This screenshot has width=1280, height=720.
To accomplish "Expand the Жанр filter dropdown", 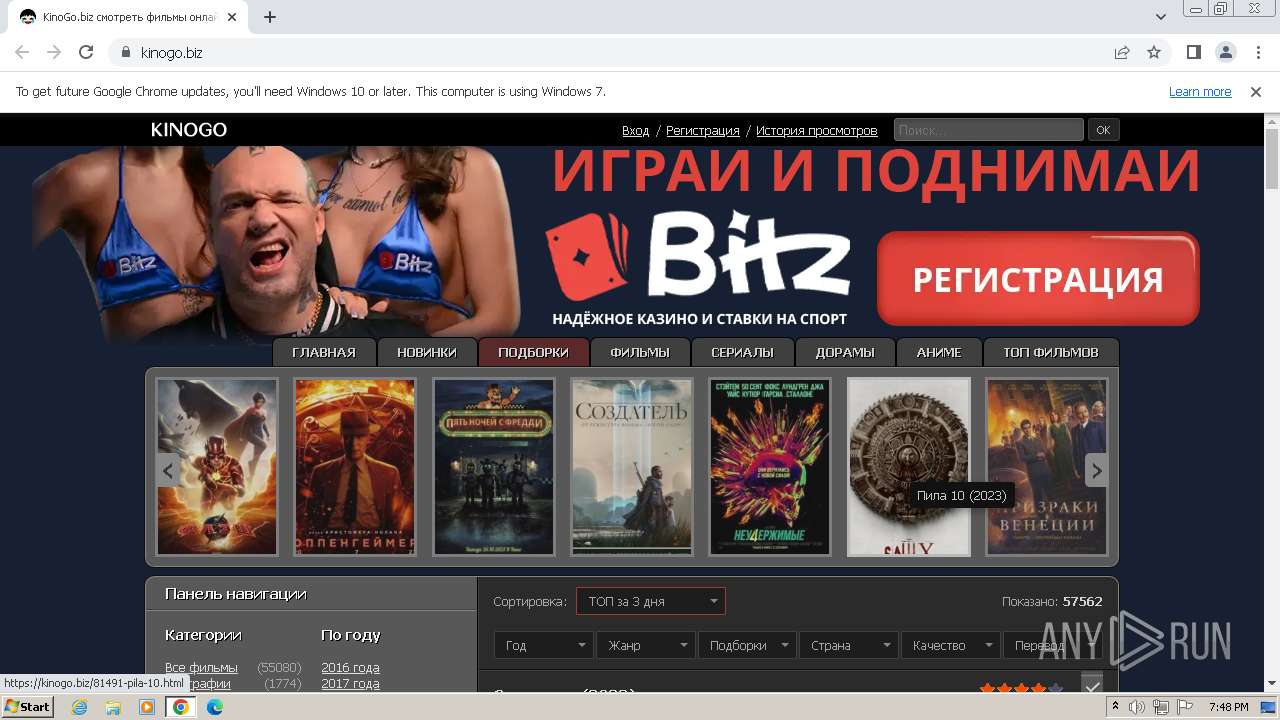I will click(645, 646).
